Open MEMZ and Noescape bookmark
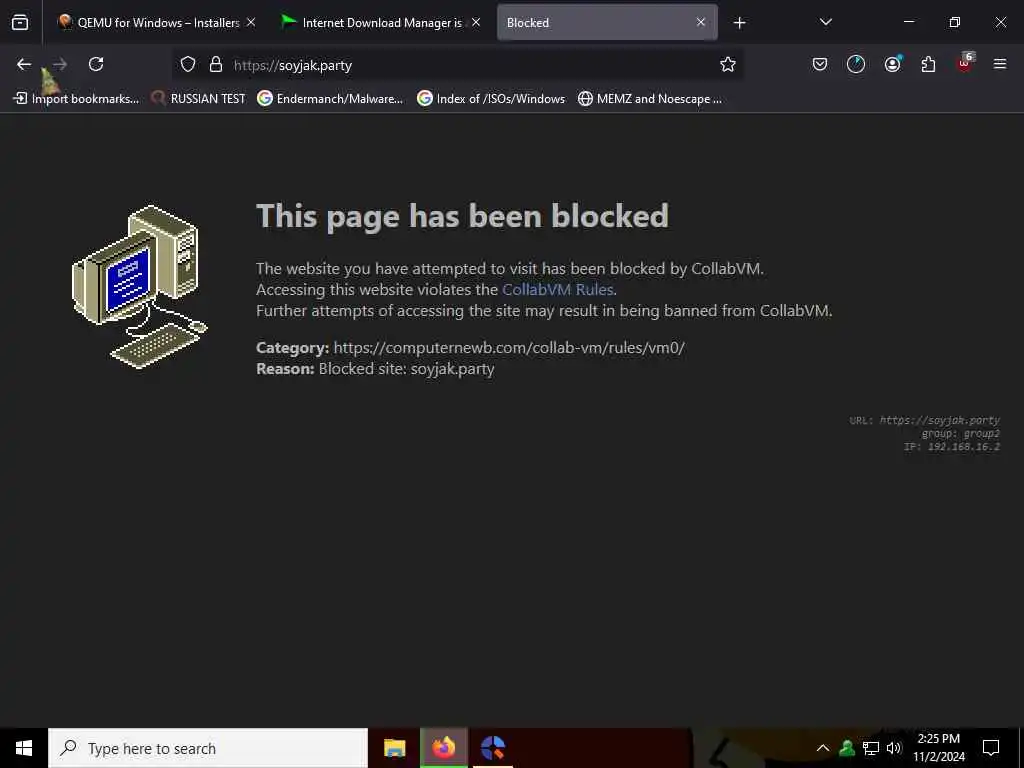Image resolution: width=1024 pixels, height=768 pixels. pyautogui.click(x=650, y=99)
